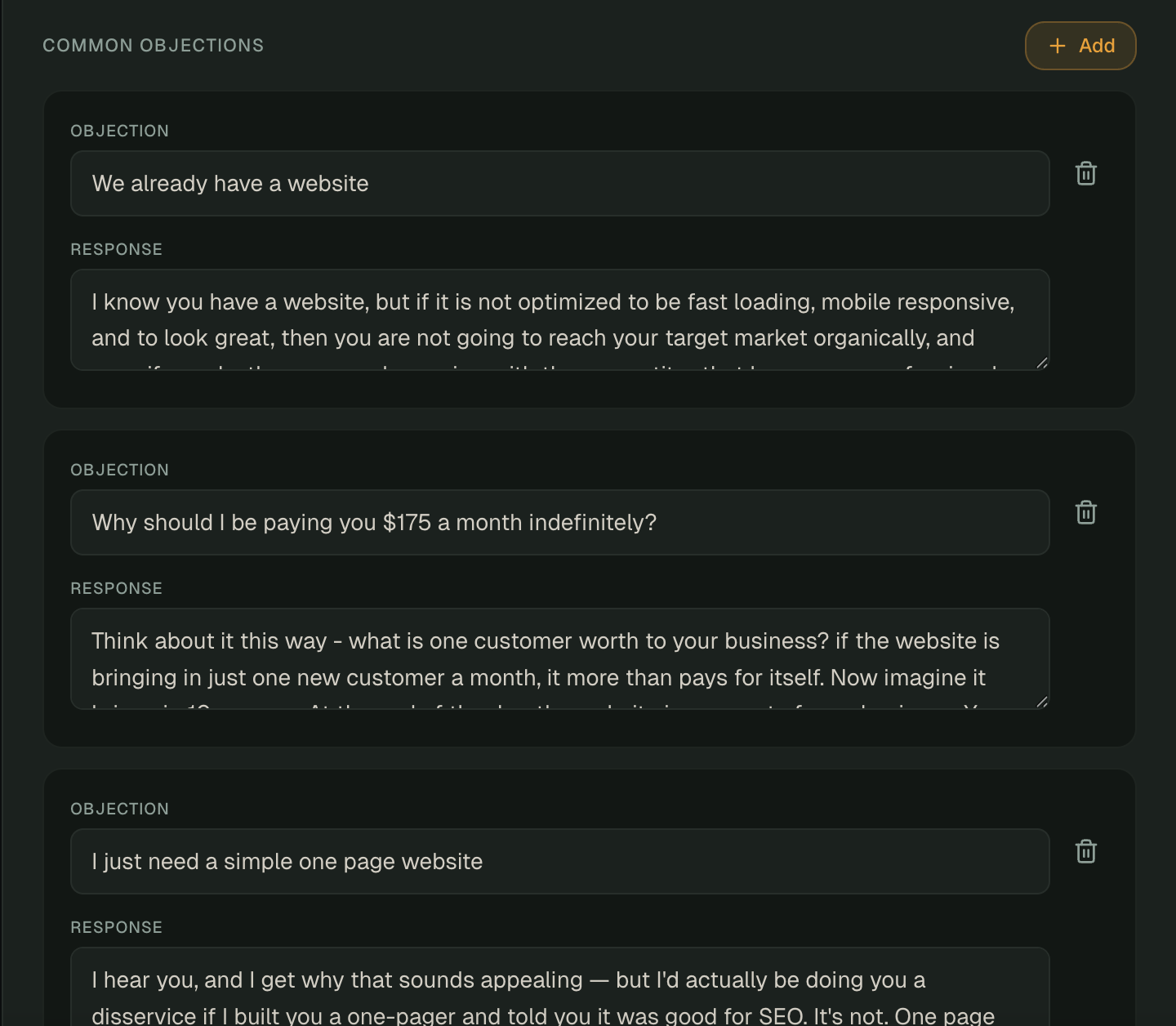Click the plus icon in the Add button
1176x1026 pixels.
(1058, 46)
